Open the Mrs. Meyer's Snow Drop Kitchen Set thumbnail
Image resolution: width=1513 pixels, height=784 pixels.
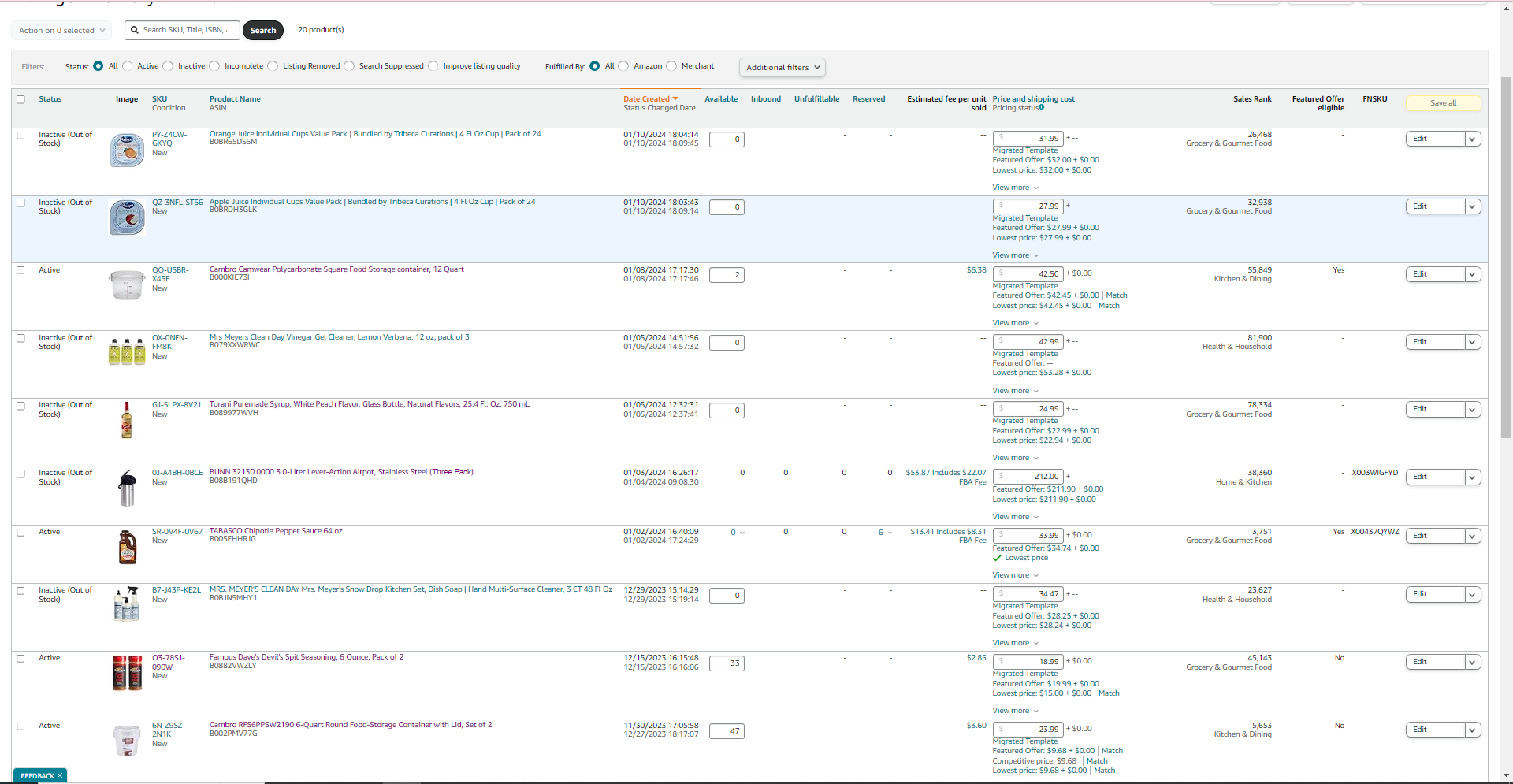coord(127,605)
